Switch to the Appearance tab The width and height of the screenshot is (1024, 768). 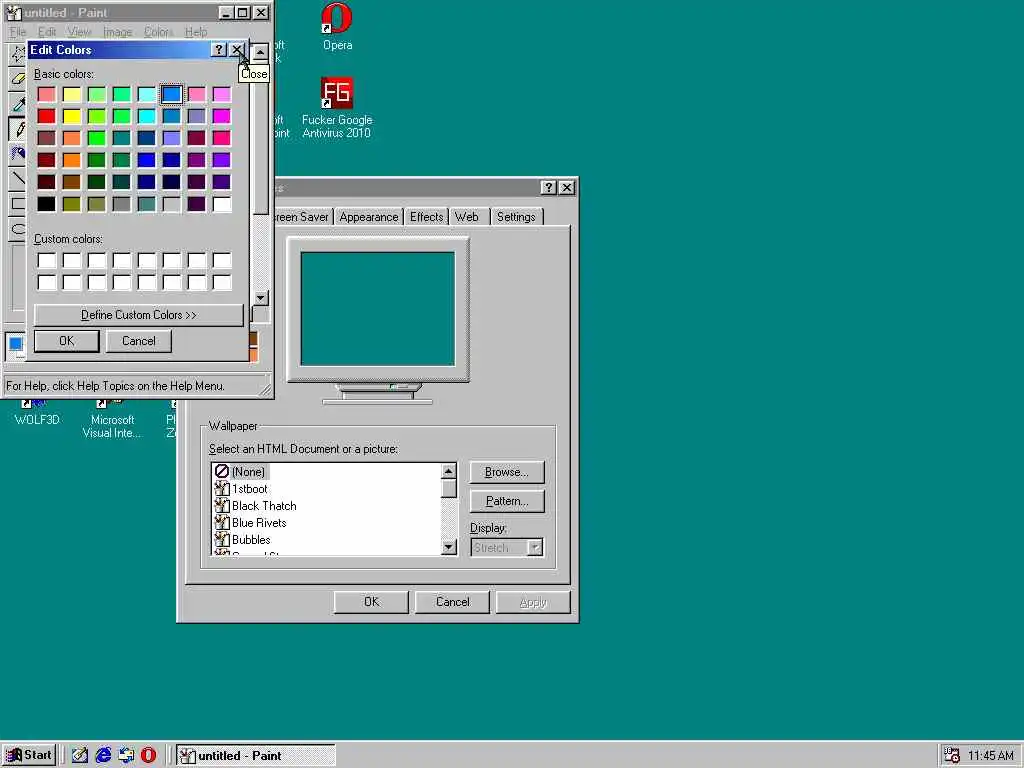pyautogui.click(x=368, y=217)
